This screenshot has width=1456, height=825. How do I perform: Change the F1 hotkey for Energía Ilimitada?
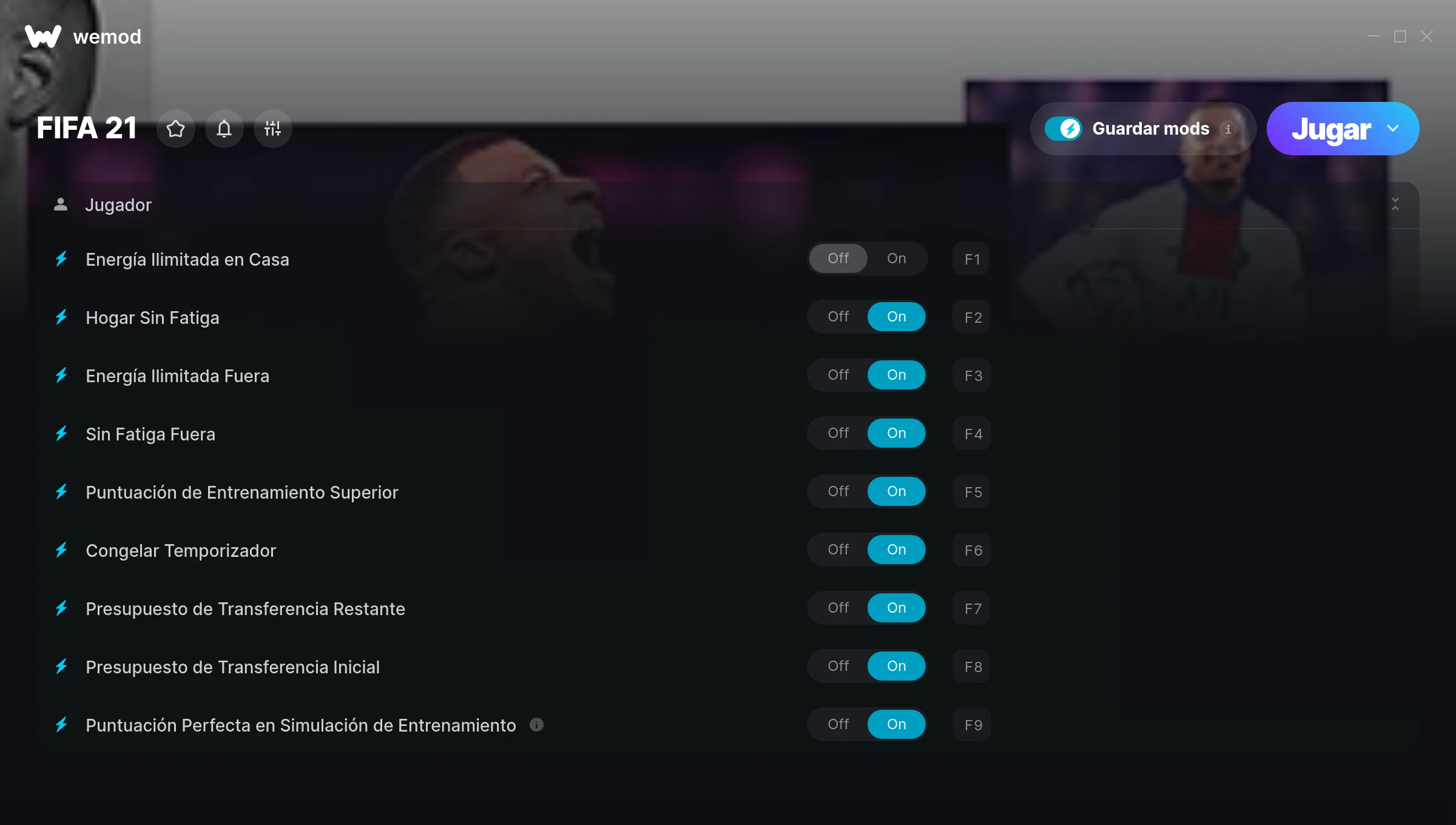(972, 259)
